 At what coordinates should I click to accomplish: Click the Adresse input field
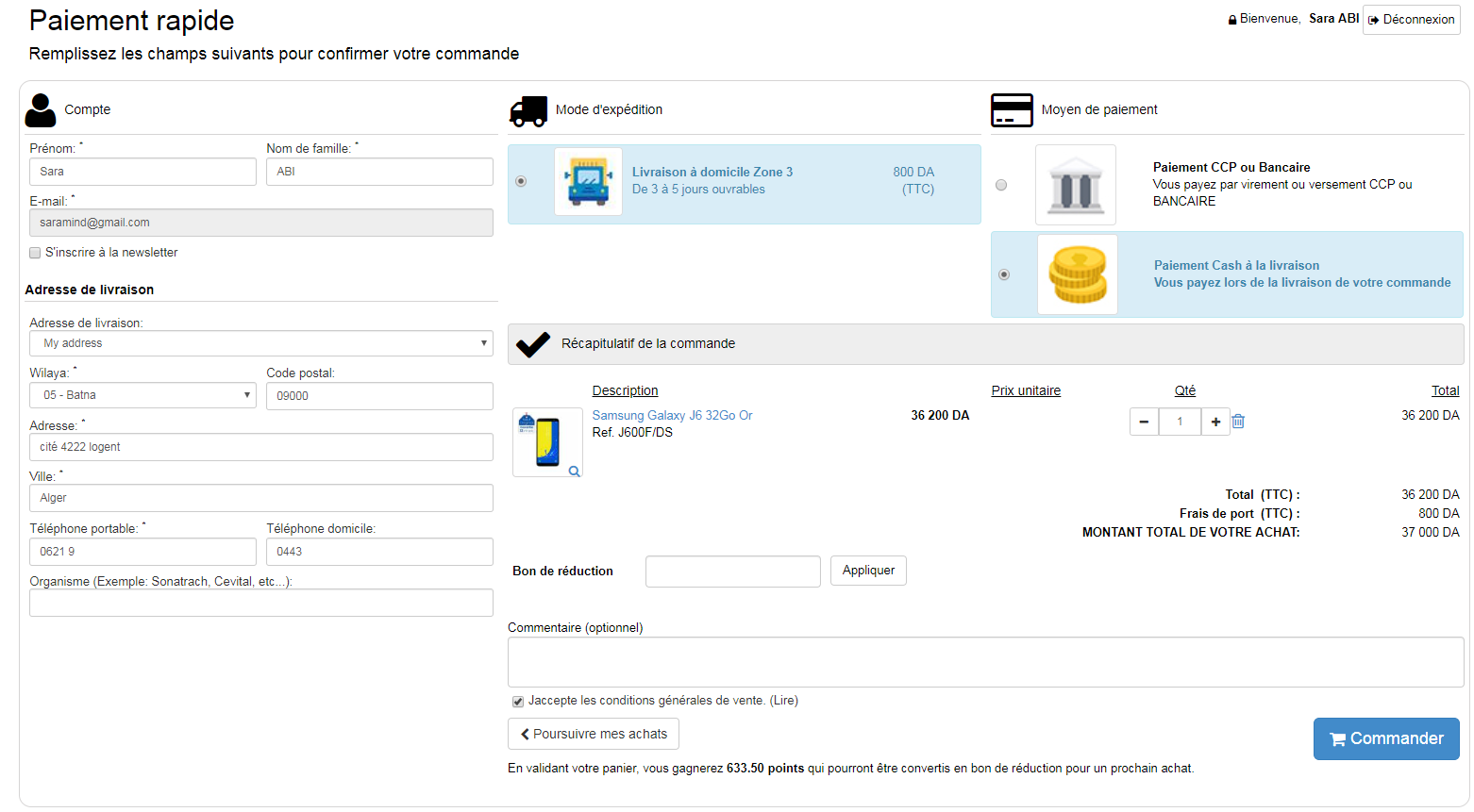261,447
